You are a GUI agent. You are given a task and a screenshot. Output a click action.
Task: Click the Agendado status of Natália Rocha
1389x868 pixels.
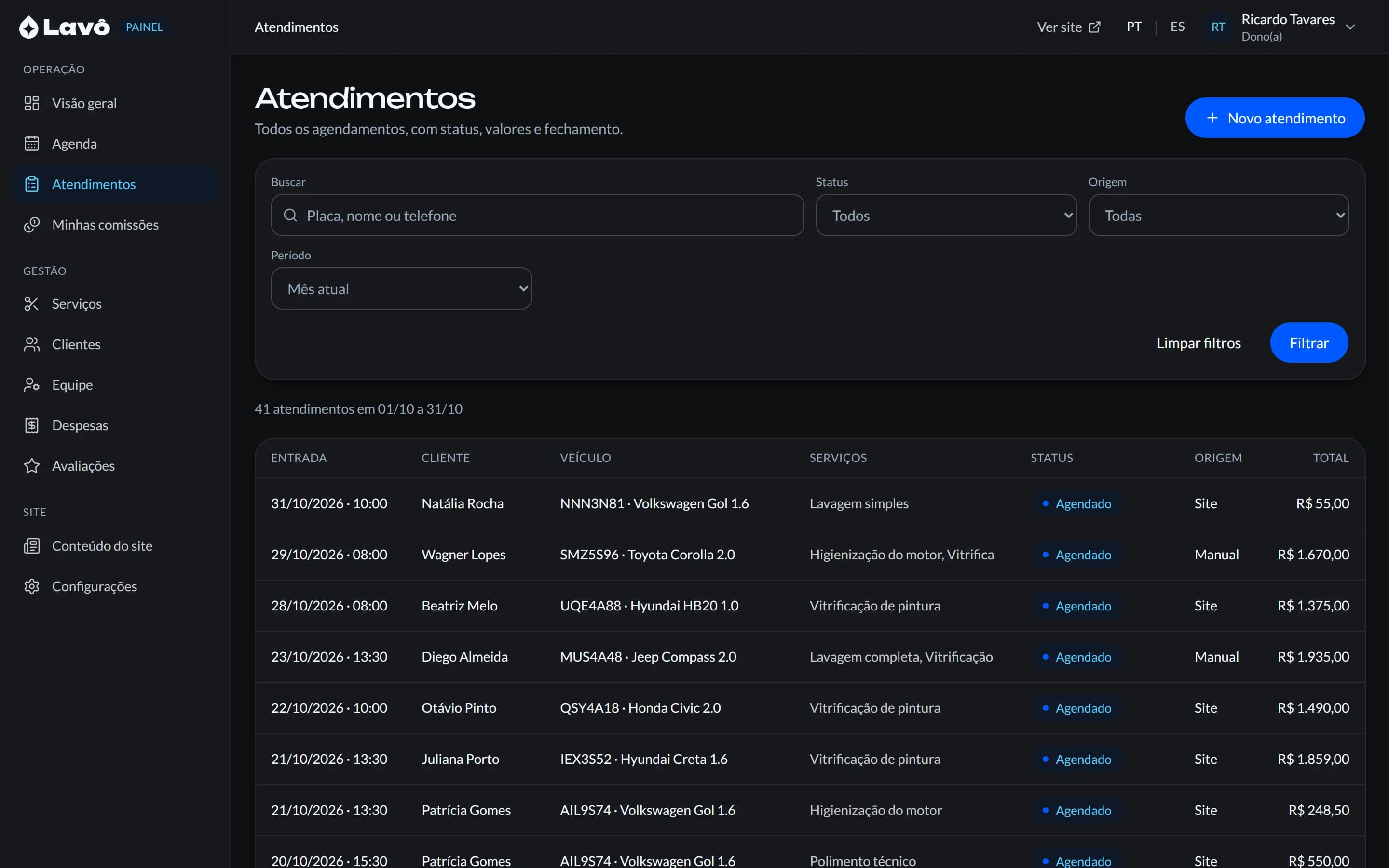[x=1077, y=503]
